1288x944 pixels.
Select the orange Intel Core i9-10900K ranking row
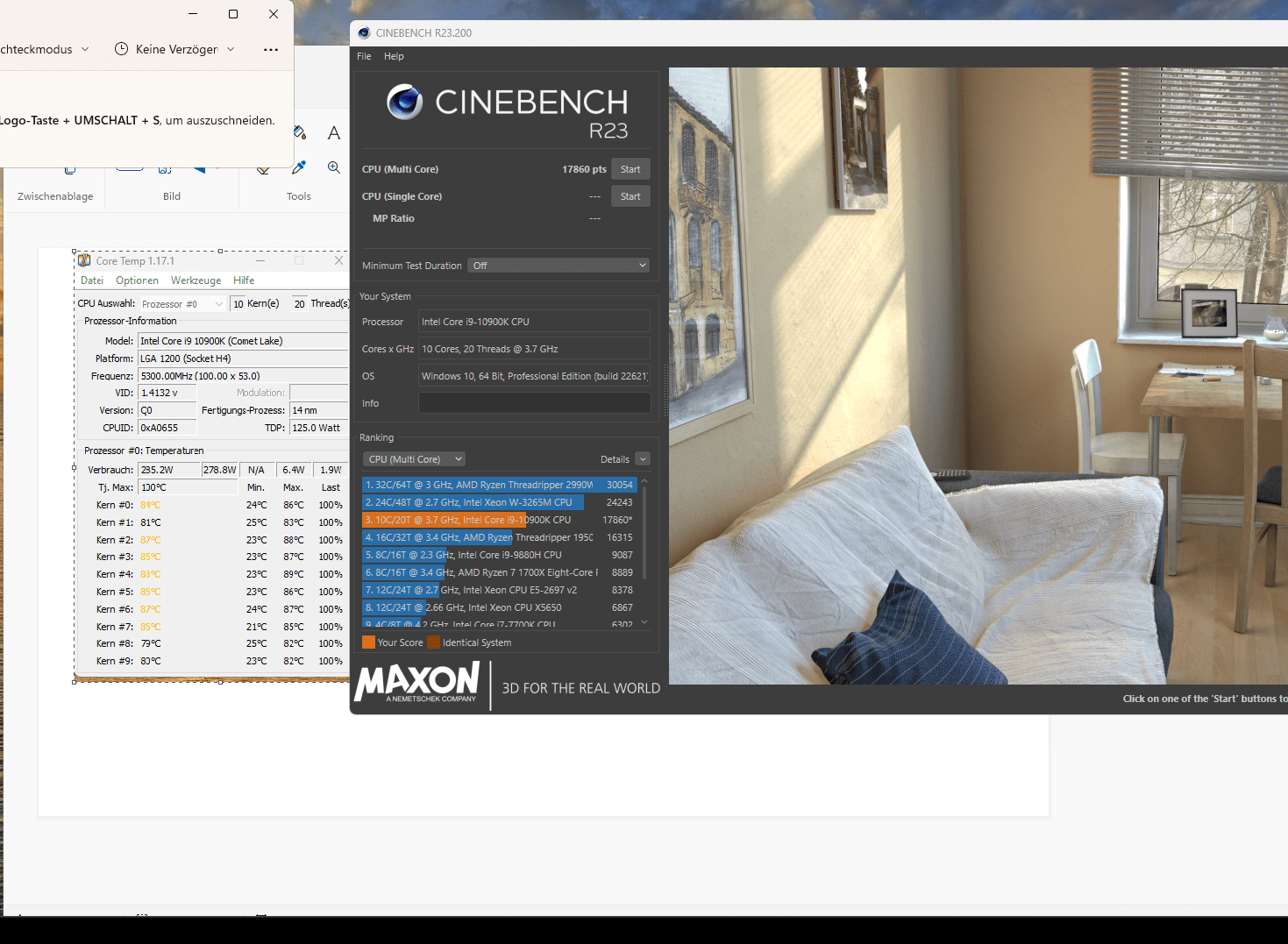tap(499, 520)
